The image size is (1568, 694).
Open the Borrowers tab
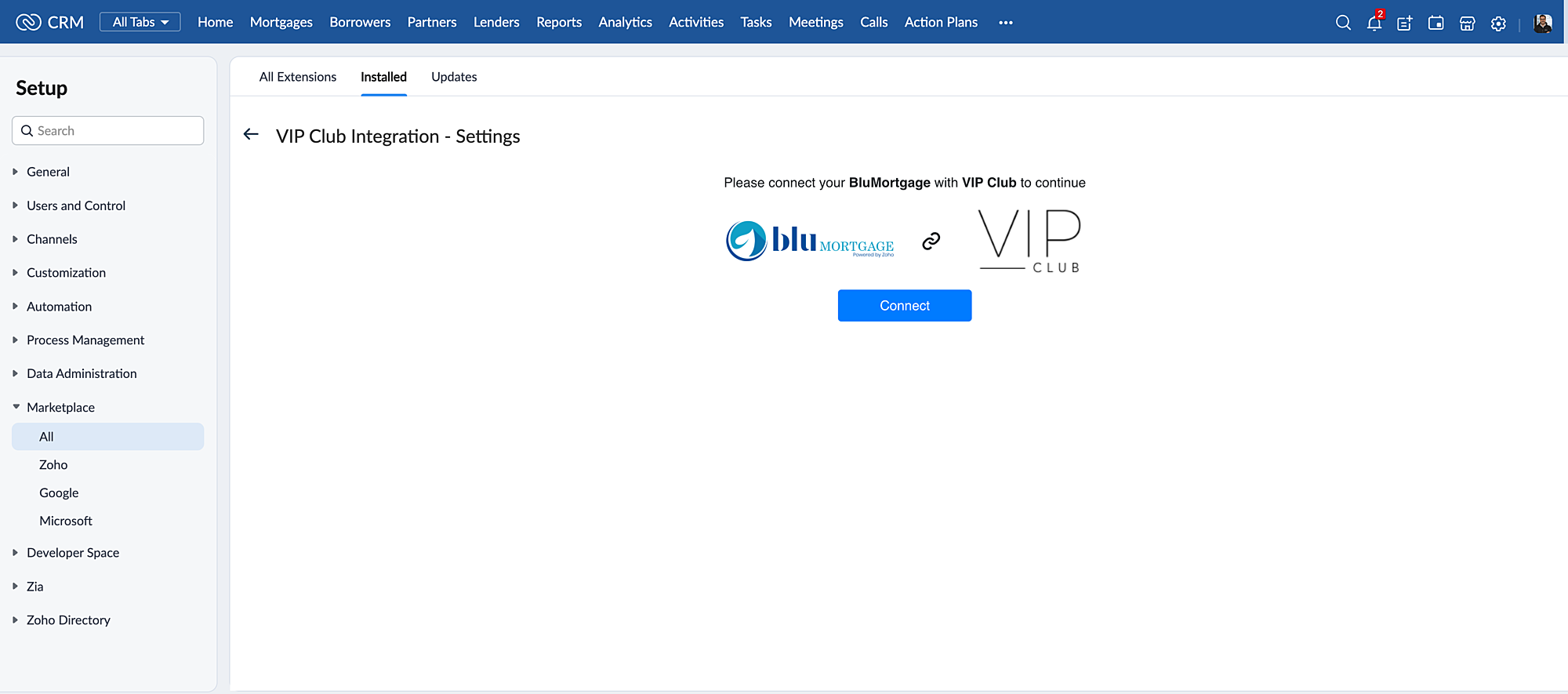[360, 22]
